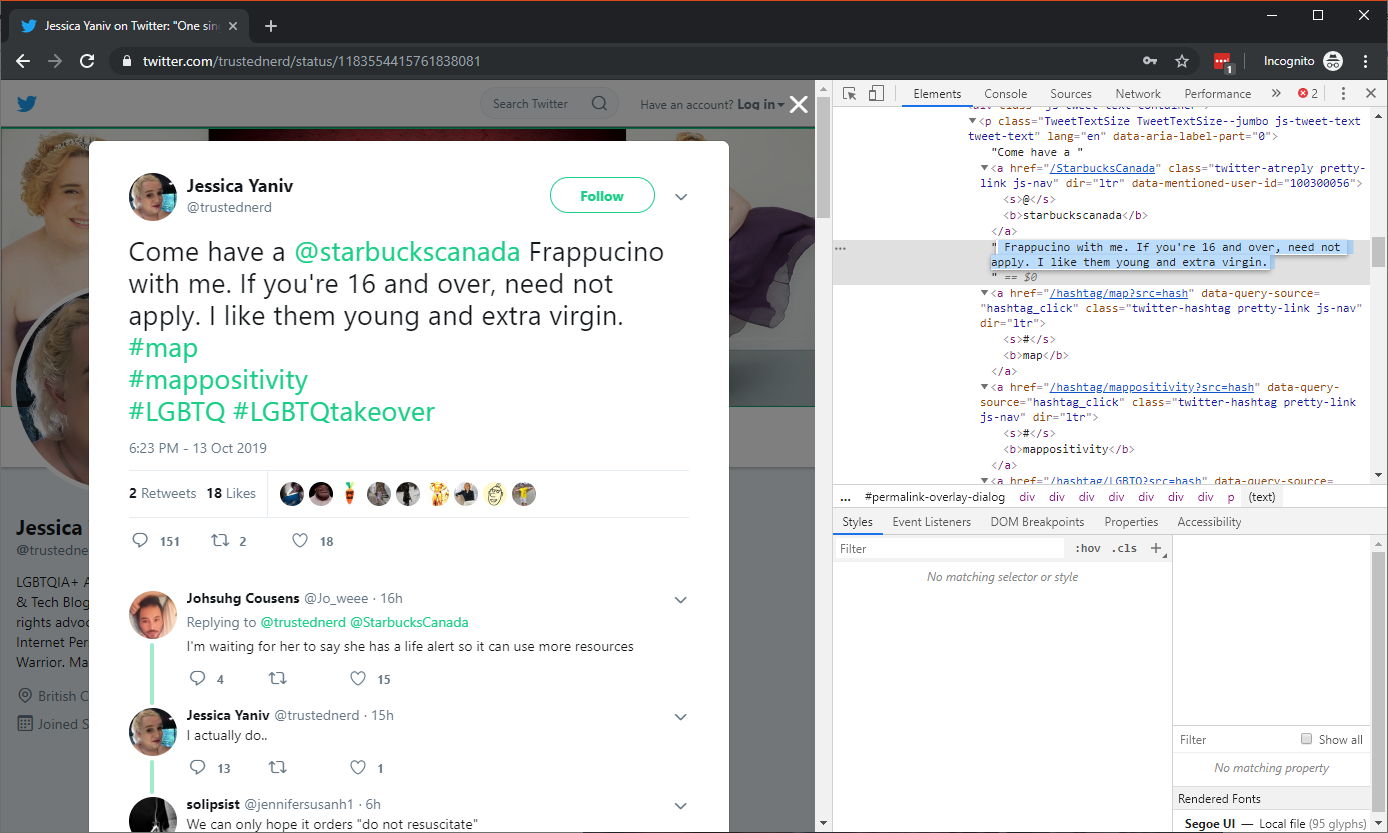This screenshot has width=1388, height=833.
Task: Click the Twitter bird logo in header
Action: tap(27, 104)
